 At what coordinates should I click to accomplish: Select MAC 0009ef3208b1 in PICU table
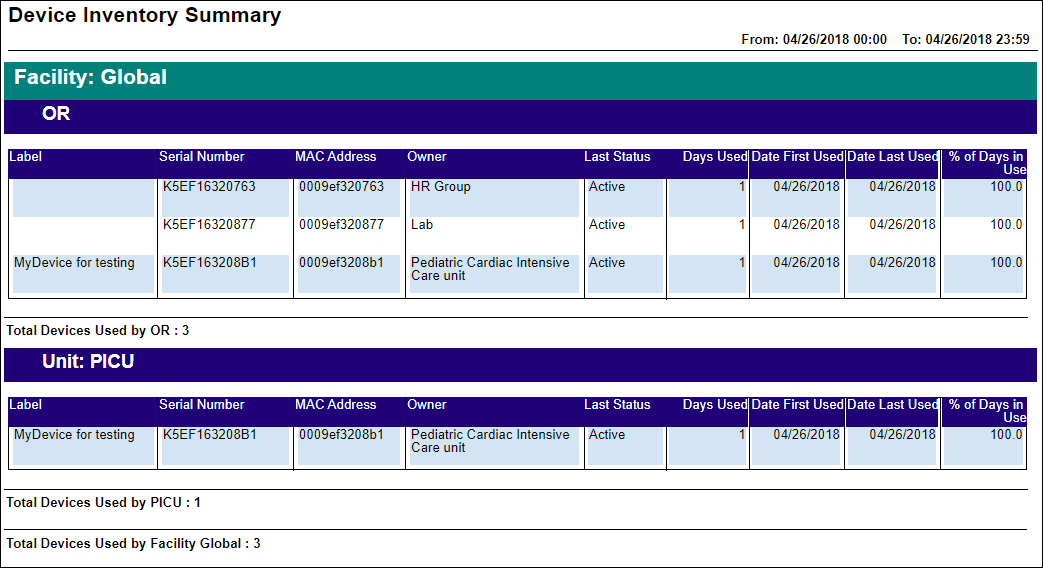341,435
